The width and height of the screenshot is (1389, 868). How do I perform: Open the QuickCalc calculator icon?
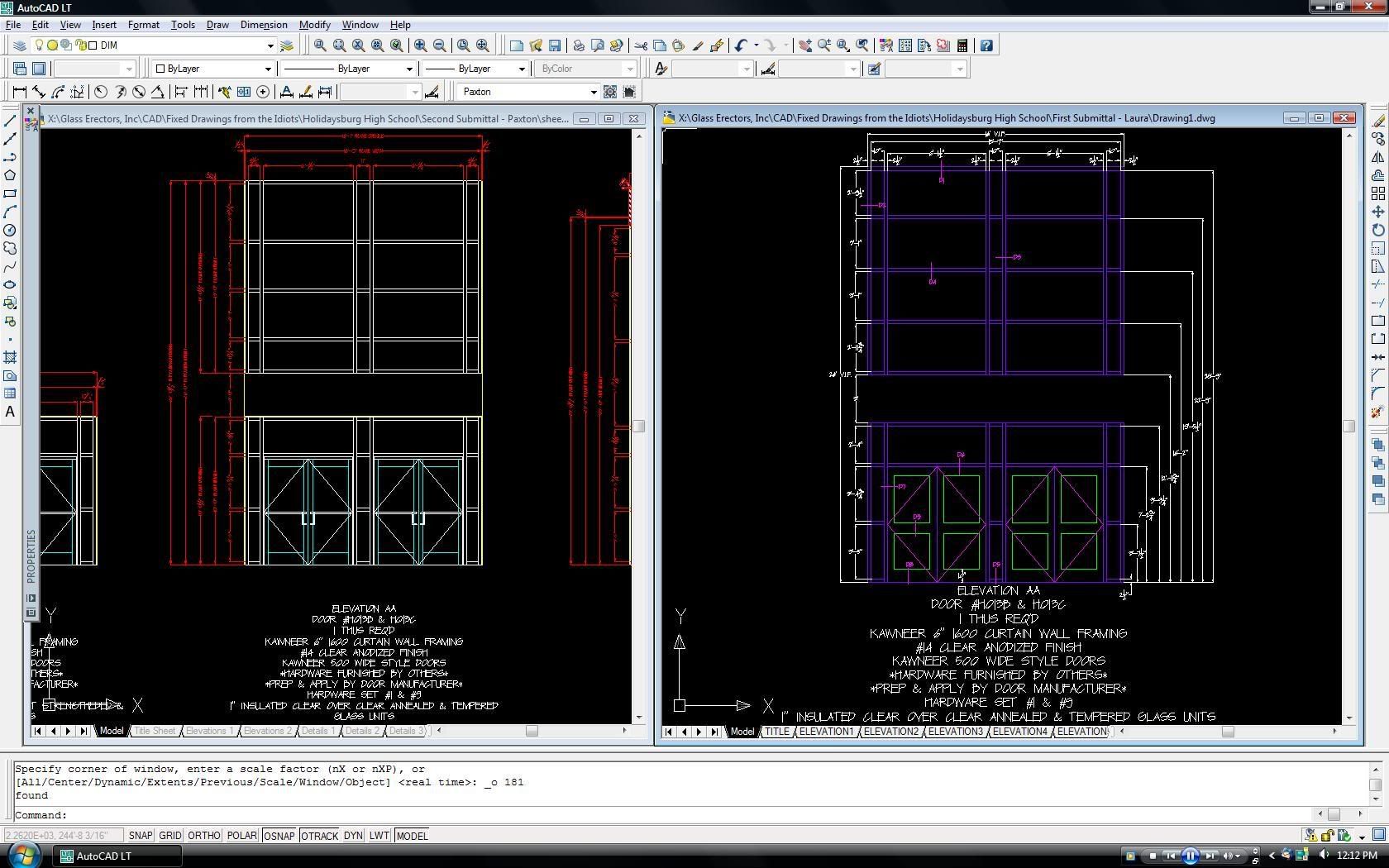click(x=962, y=45)
